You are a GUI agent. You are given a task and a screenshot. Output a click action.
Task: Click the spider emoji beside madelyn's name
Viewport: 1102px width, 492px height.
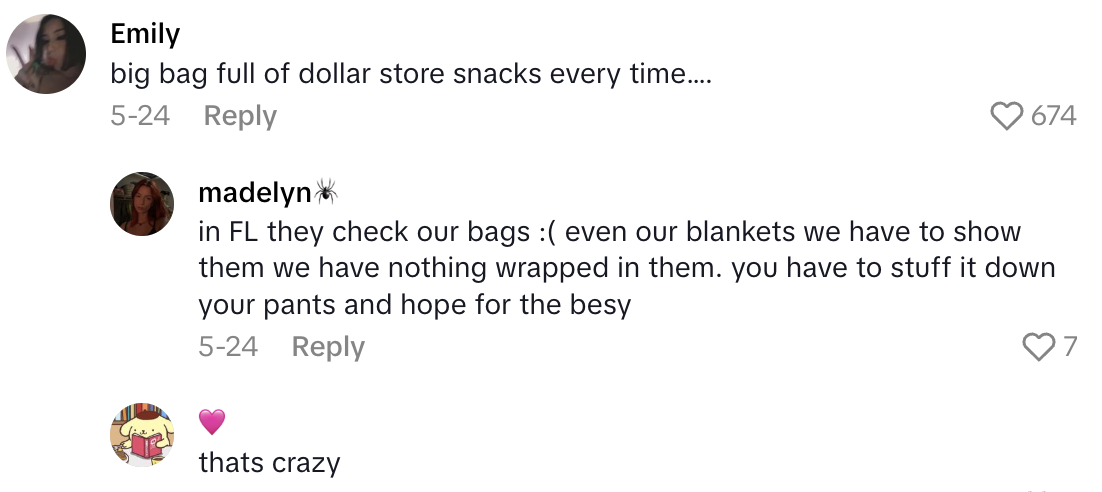point(326,190)
